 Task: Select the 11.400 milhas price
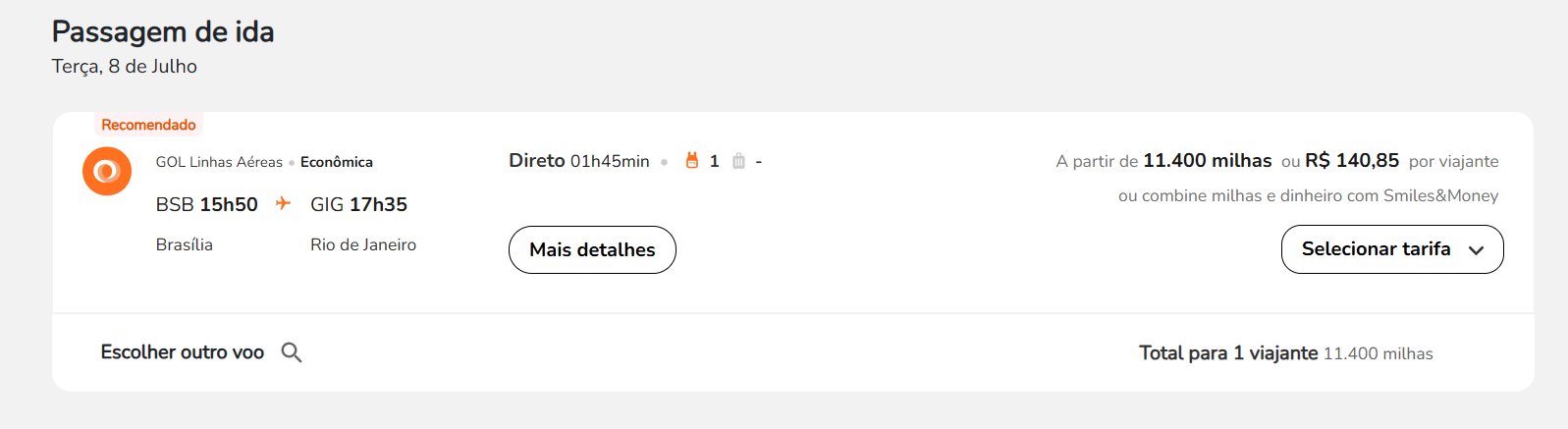click(x=1208, y=160)
